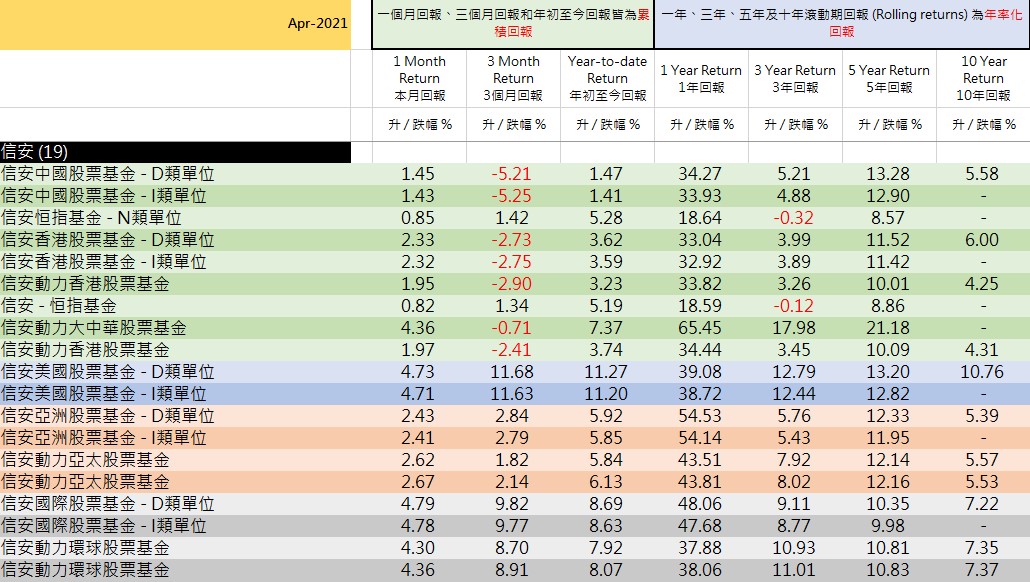Select the red -5.21 value
Viewport: 1030px width, 582px height.
[x=512, y=174]
